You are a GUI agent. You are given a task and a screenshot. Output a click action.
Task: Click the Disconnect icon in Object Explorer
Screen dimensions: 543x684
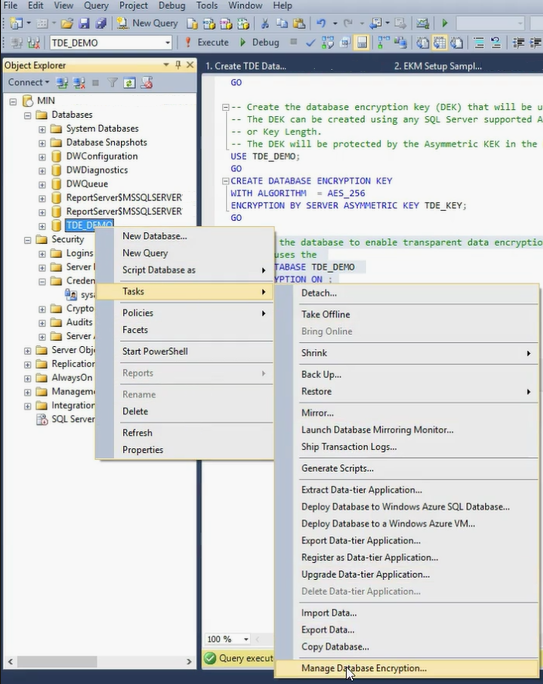click(79, 82)
